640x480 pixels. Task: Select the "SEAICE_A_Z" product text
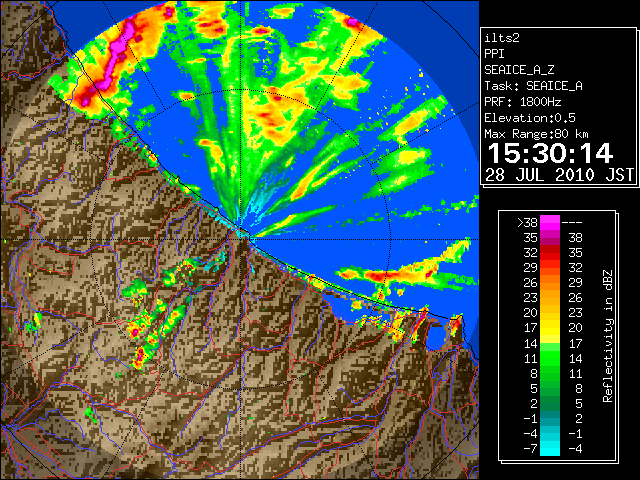coord(519,70)
